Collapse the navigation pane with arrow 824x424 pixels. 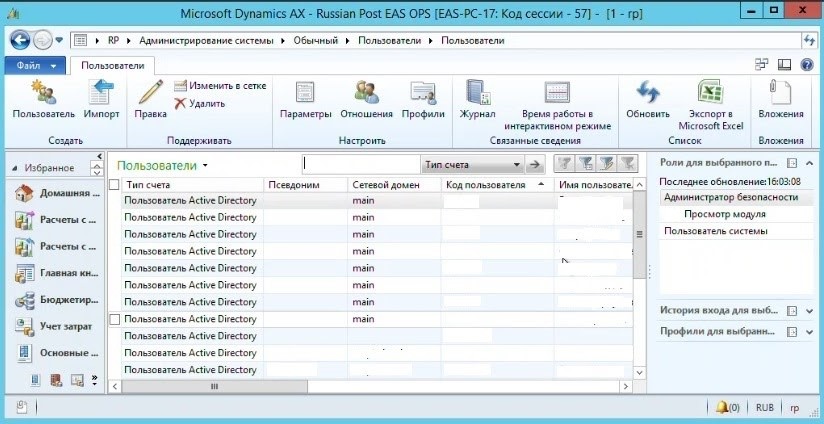click(x=100, y=156)
